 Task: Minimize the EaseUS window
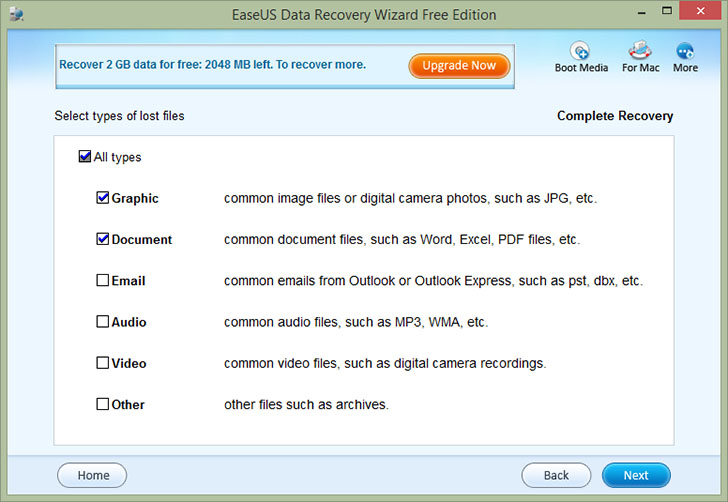[x=642, y=12]
